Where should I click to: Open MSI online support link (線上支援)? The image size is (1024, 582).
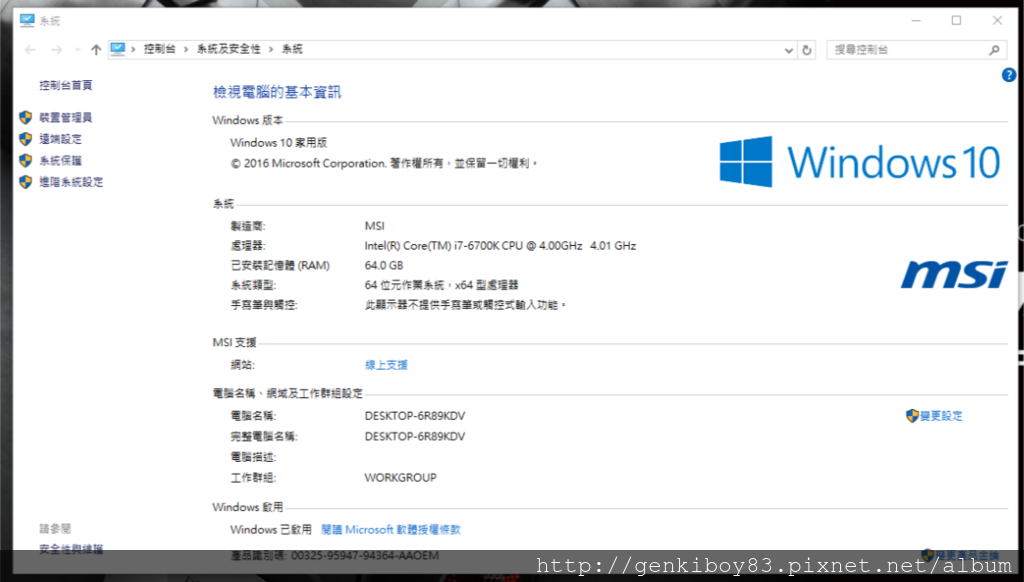[386, 365]
